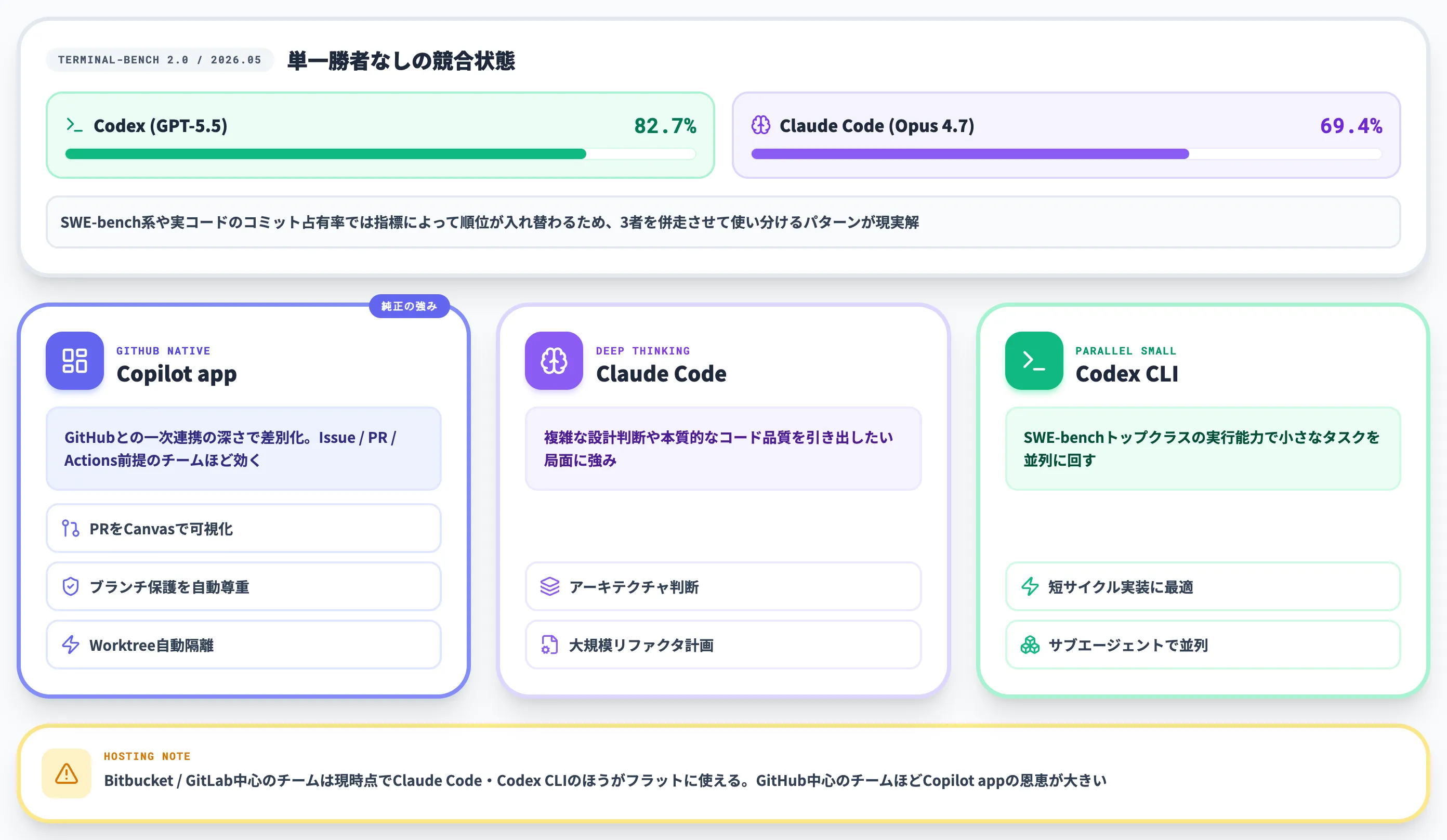Click the layers icon next to アーキテクチャ判断
Image resolution: width=1447 pixels, height=840 pixels.
tap(549, 586)
